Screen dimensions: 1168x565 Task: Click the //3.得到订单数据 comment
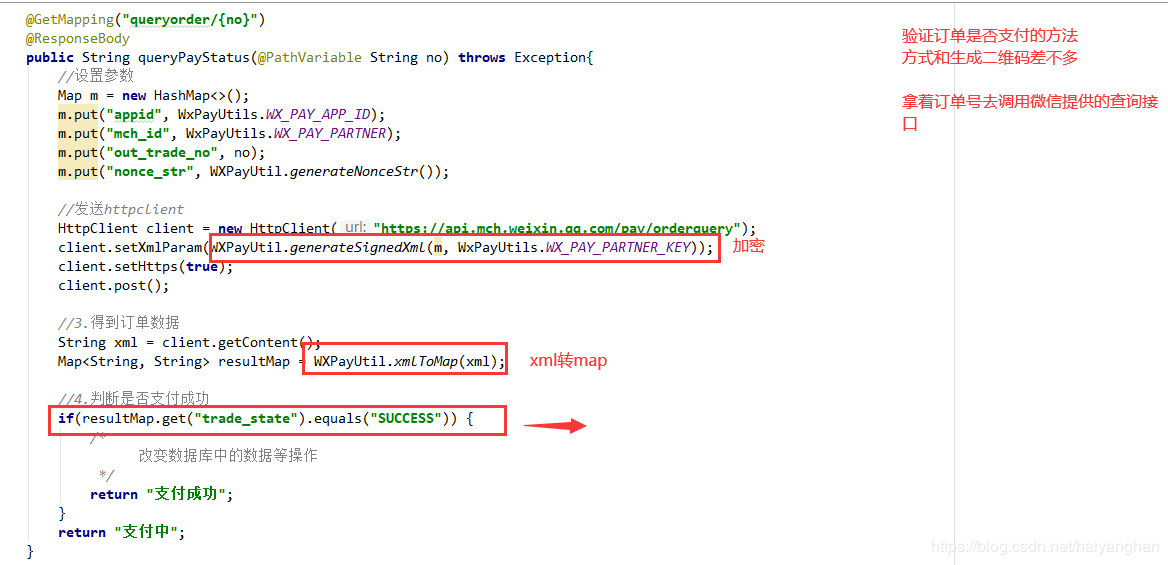click(118, 323)
